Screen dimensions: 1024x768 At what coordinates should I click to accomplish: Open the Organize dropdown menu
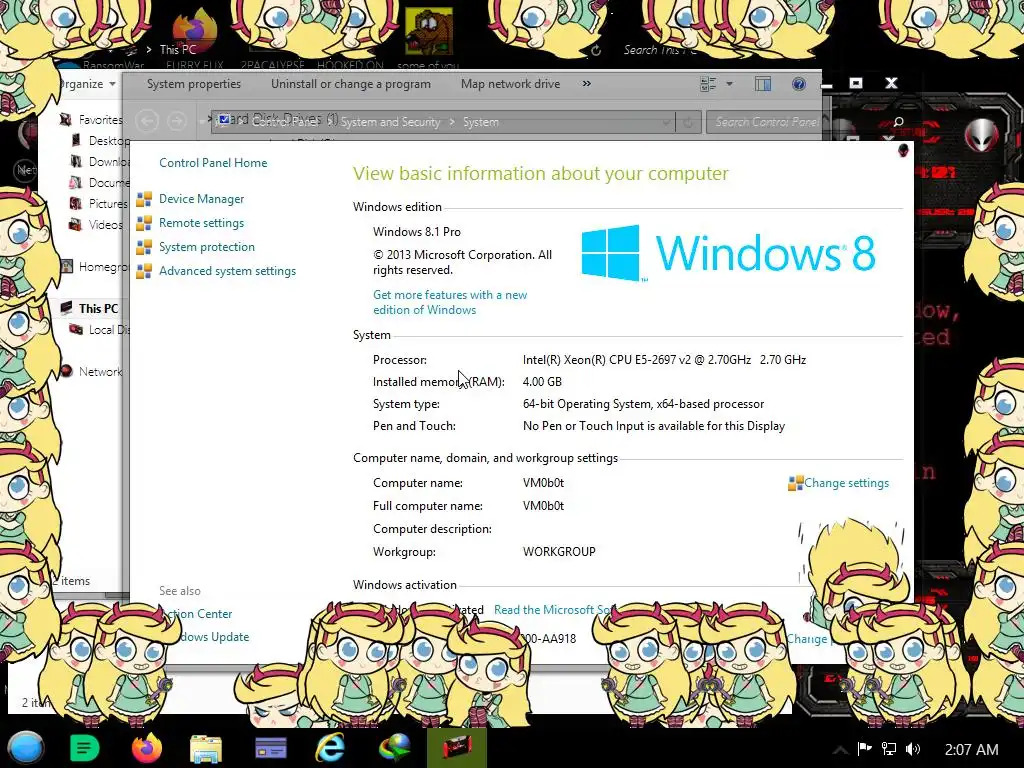point(87,84)
